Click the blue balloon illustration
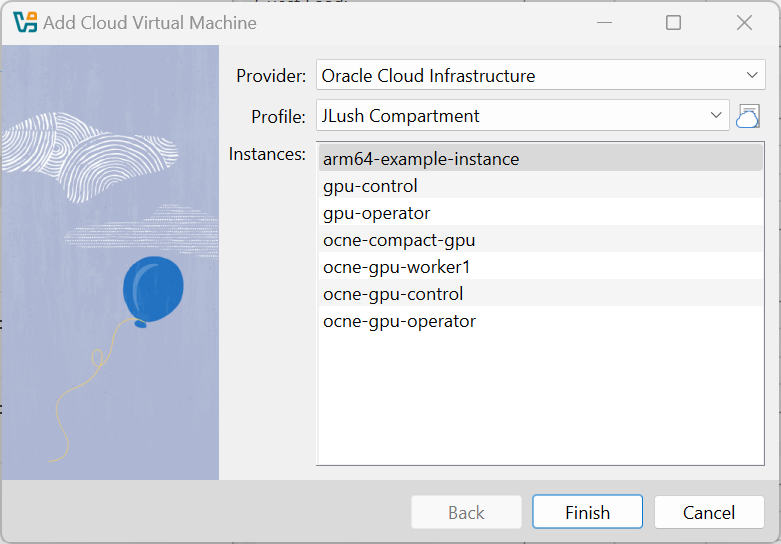This screenshot has width=781, height=544. pyautogui.click(x=152, y=289)
